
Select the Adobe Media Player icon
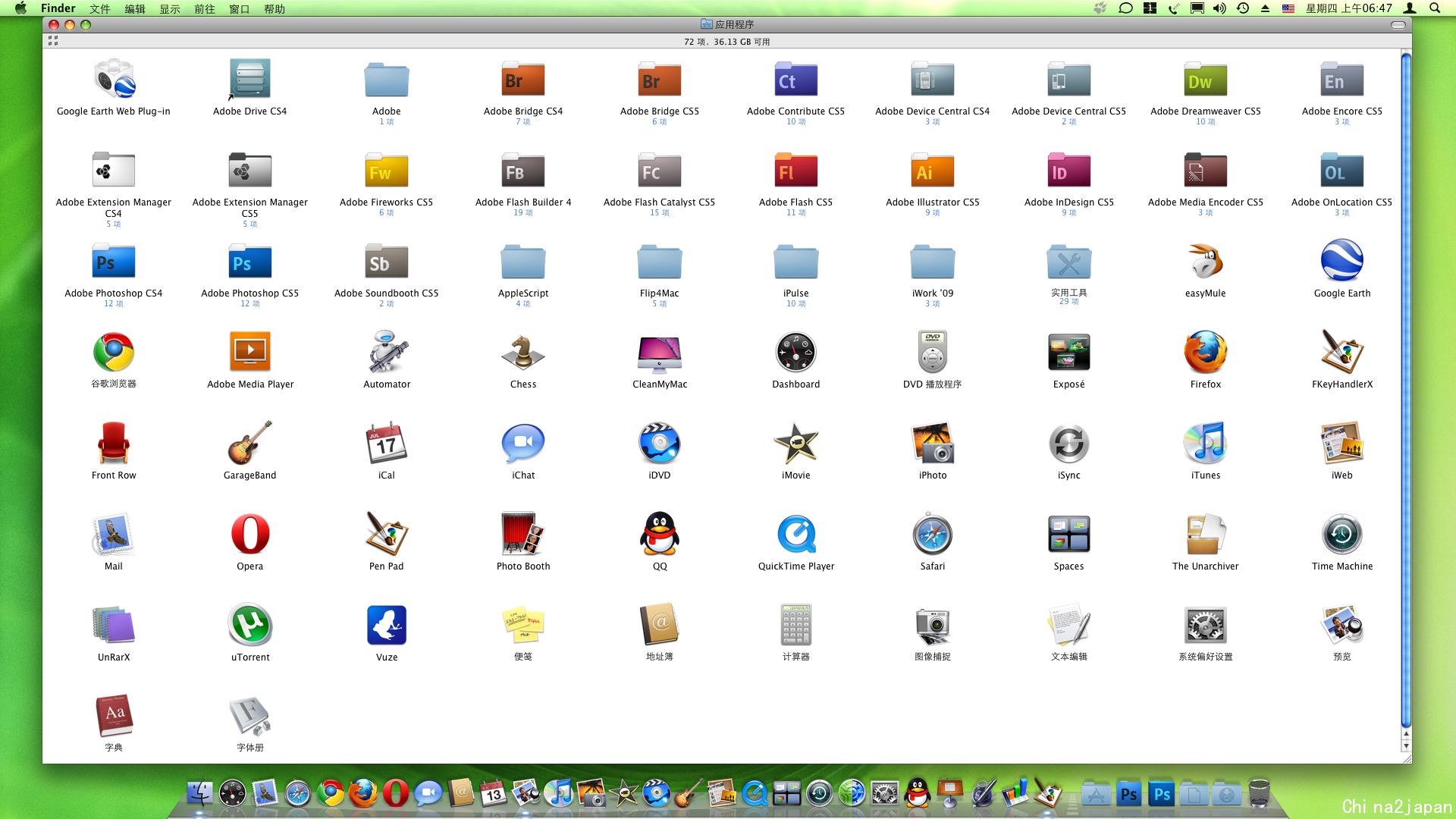click(250, 352)
